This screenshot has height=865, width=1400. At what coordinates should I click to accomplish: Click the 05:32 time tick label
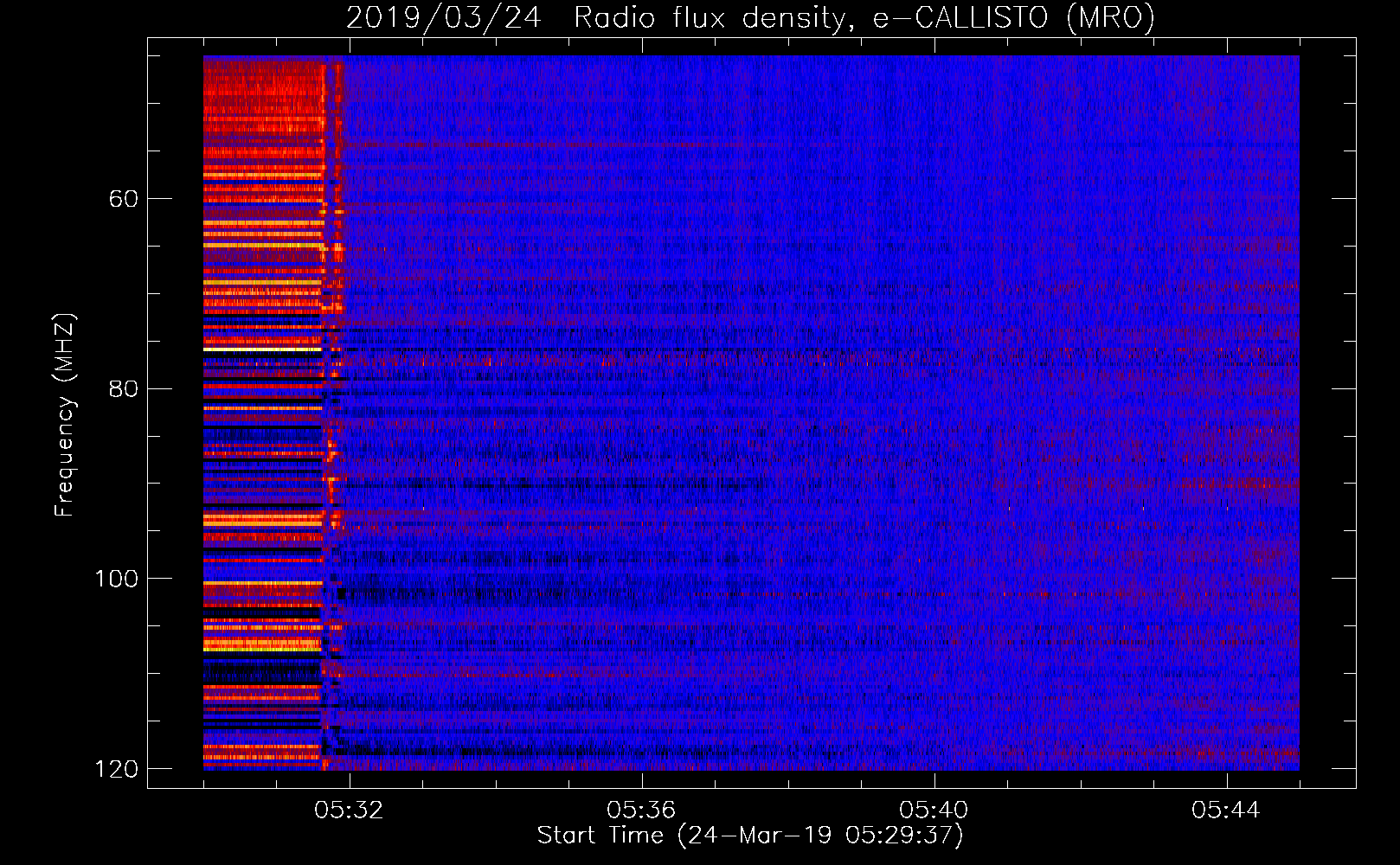tap(349, 811)
